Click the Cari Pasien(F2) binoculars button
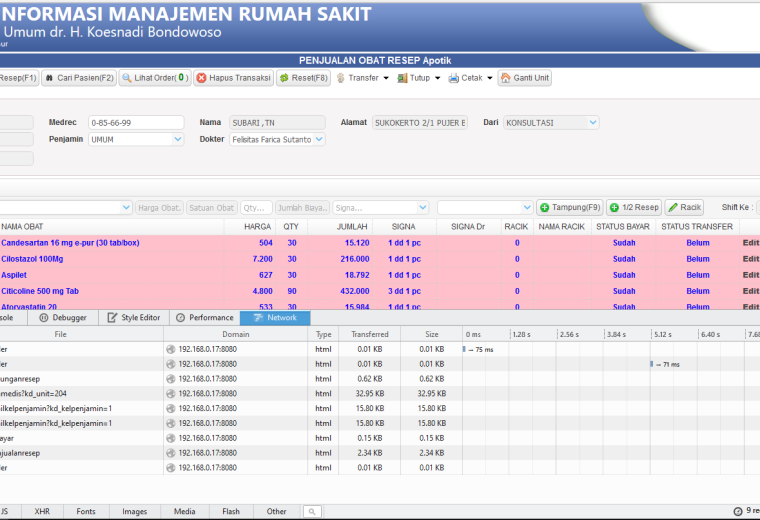Image resolution: width=760 pixels, height=520 pixels. pyautogui.click(x=79, y=78)
